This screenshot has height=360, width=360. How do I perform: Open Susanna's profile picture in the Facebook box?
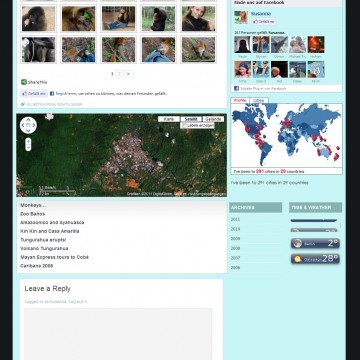click(241, 17)
